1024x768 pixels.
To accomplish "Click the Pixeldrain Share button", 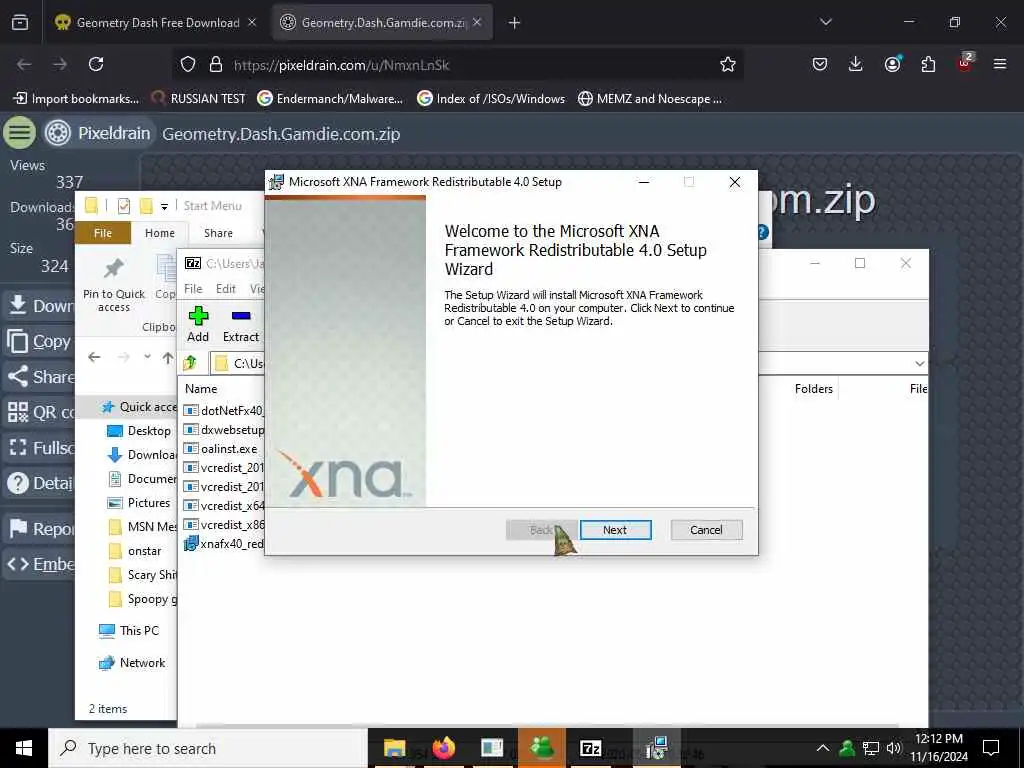I will pyautogui.click(x=39, y=377).
